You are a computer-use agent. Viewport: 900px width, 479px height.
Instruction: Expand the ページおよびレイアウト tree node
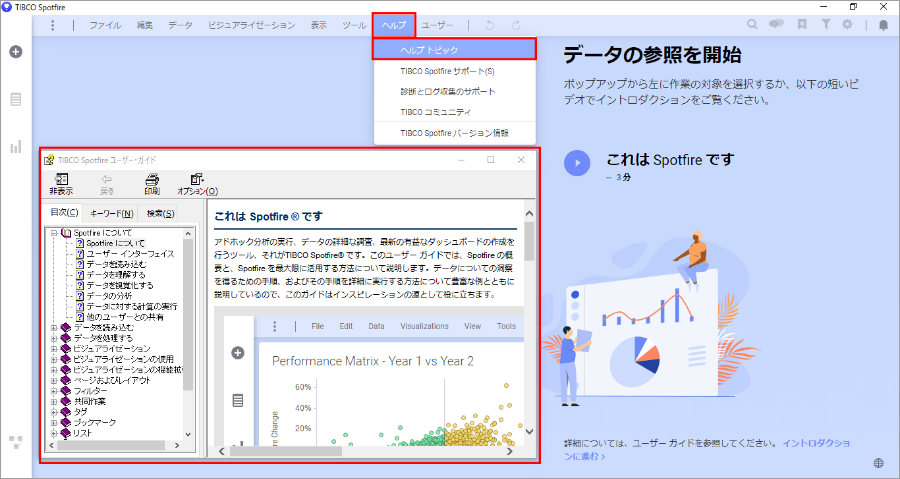(x=54, y=380)
